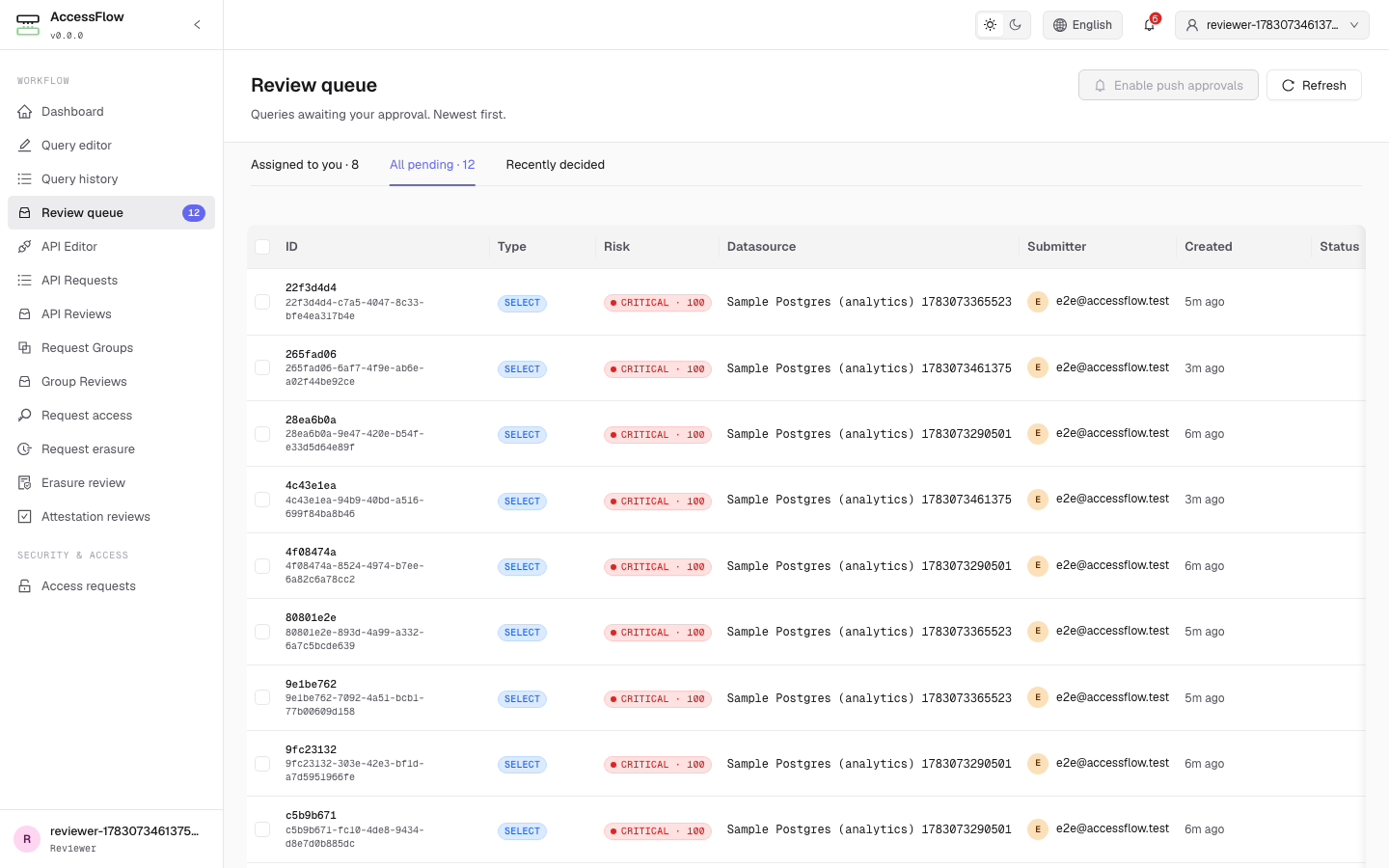Open Attestation reviews
Screen dimensions: 1389x868
[111, 517]
